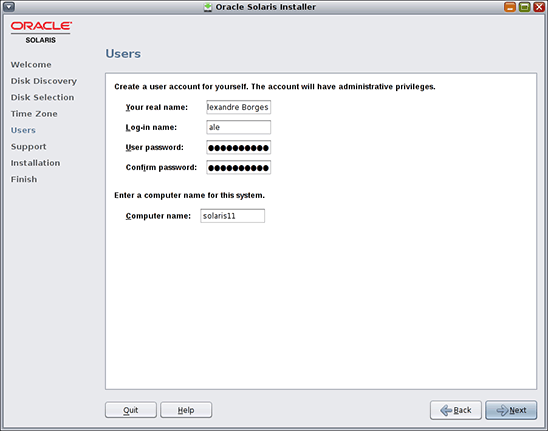This screenshot has height=431, width=548.
Task: Click the installer icon beside the window title
Action: [208, 7]
